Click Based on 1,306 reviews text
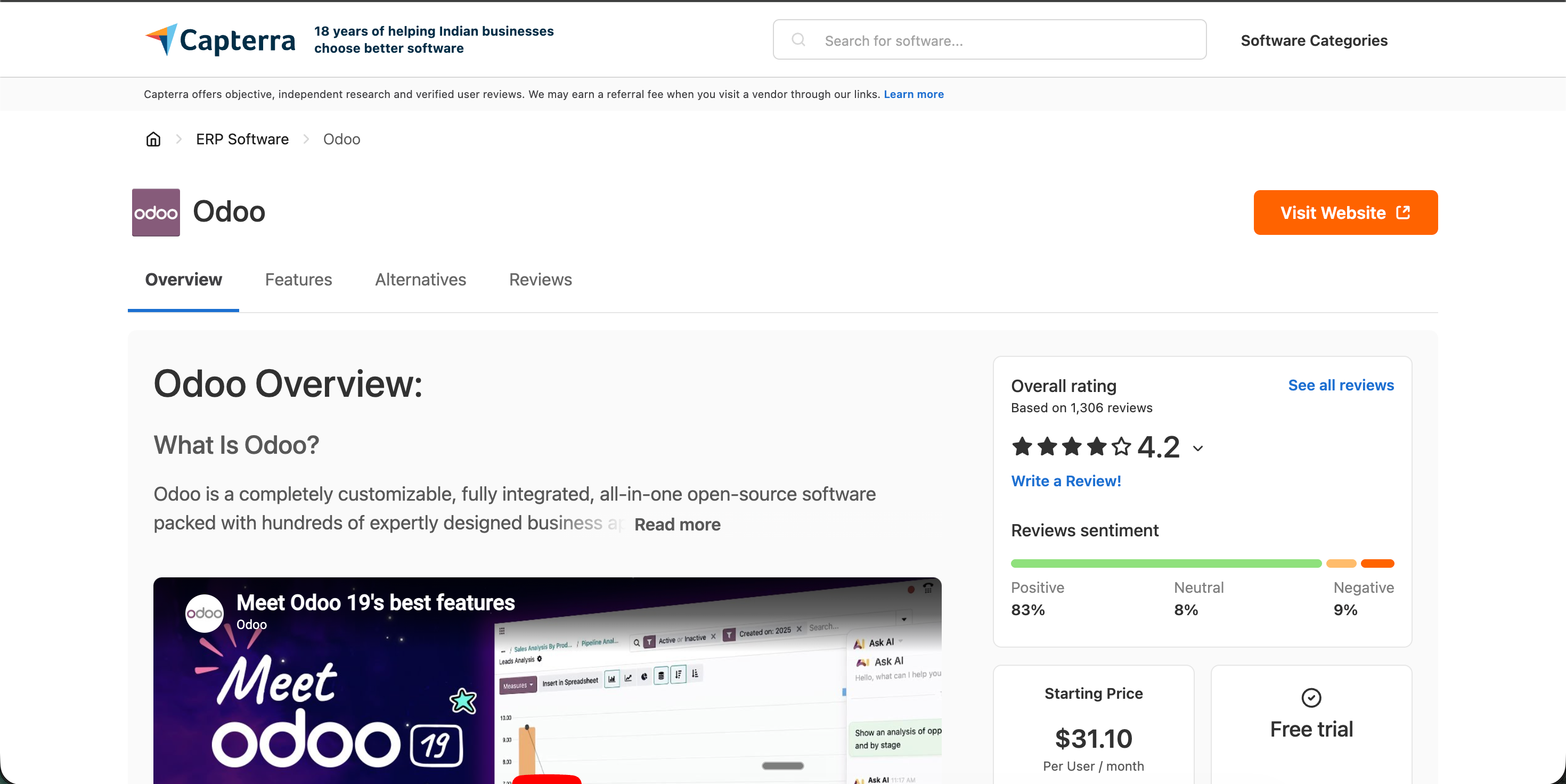1566x784 pixels. pyautogui.click(x=1081, y=408)
